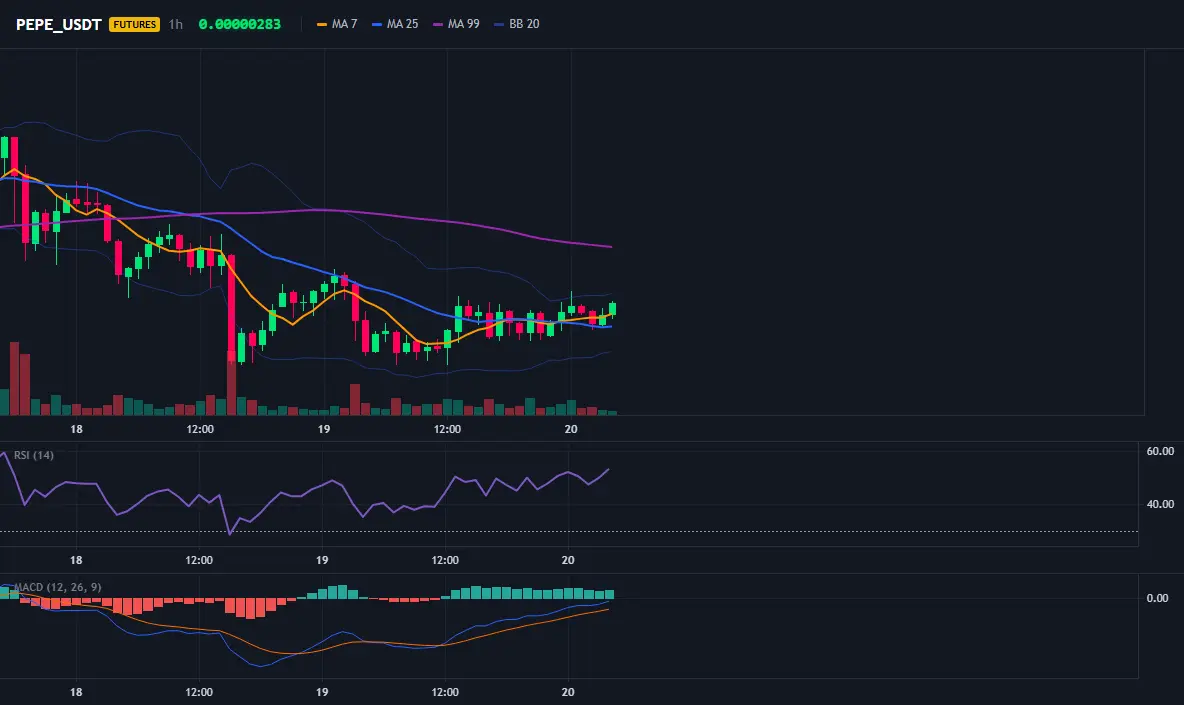Toggle the MA 7 legend entry
1184x705 pixels.
tap(337, 24)
